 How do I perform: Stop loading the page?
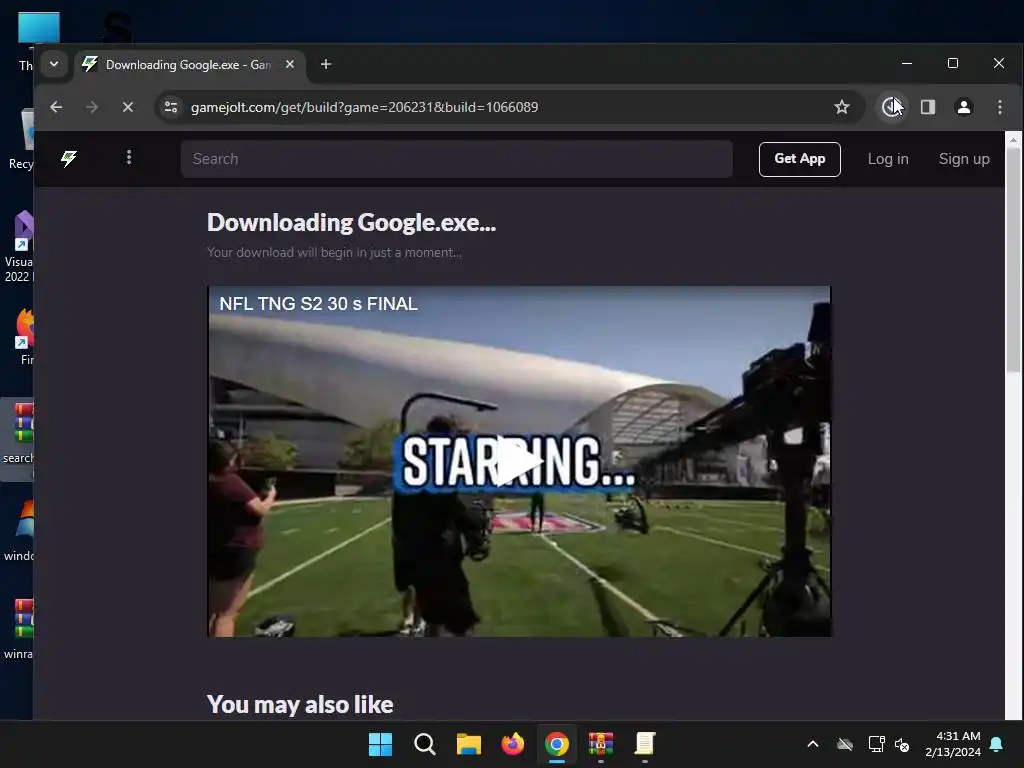pyautogui.click(x=128, y=107)
